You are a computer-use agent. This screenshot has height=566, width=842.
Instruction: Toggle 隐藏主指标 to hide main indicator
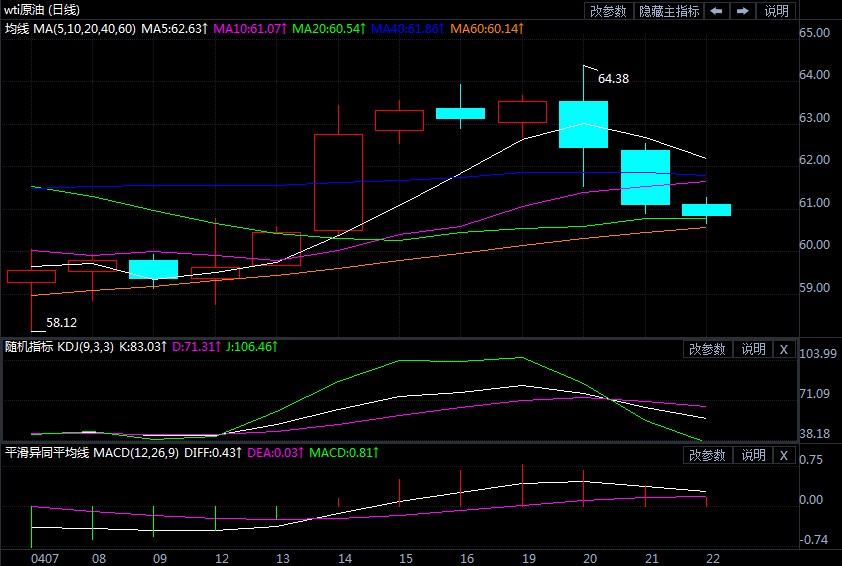coord(669,11)
